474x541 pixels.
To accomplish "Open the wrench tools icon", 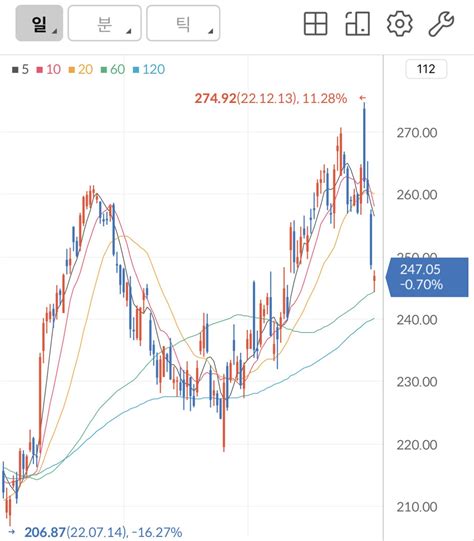I will coord(441,23).
